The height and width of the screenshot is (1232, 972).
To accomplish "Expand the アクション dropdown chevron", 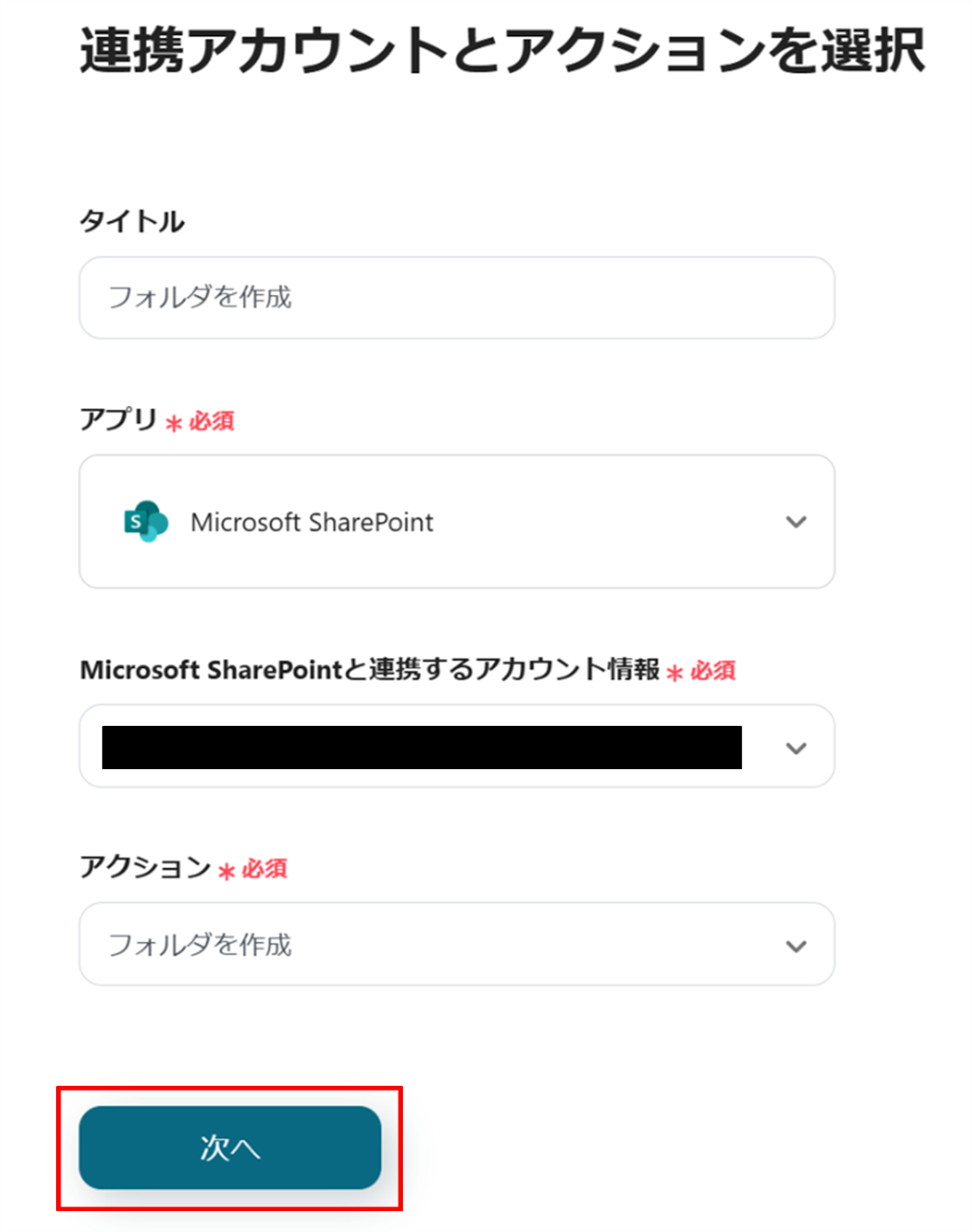I will (x=796, y=946).
